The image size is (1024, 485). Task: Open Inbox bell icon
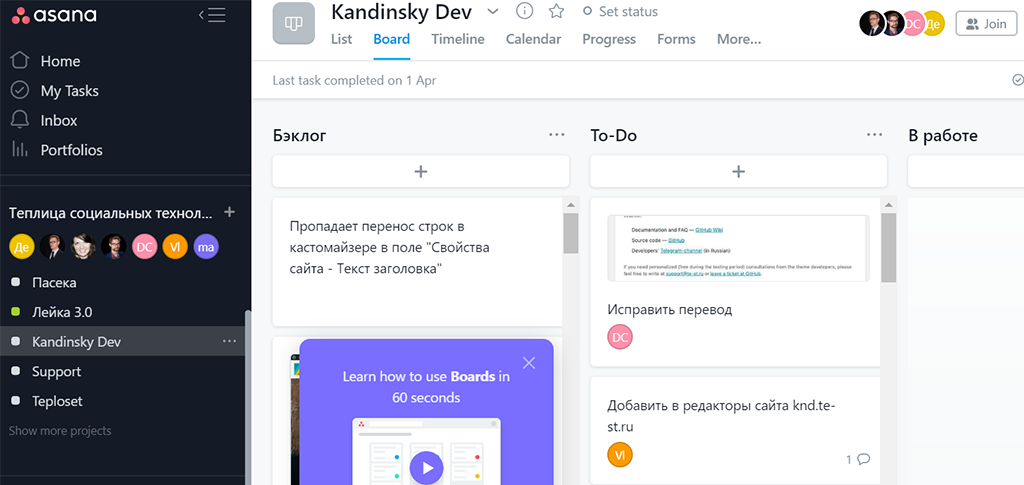point(19,120)
